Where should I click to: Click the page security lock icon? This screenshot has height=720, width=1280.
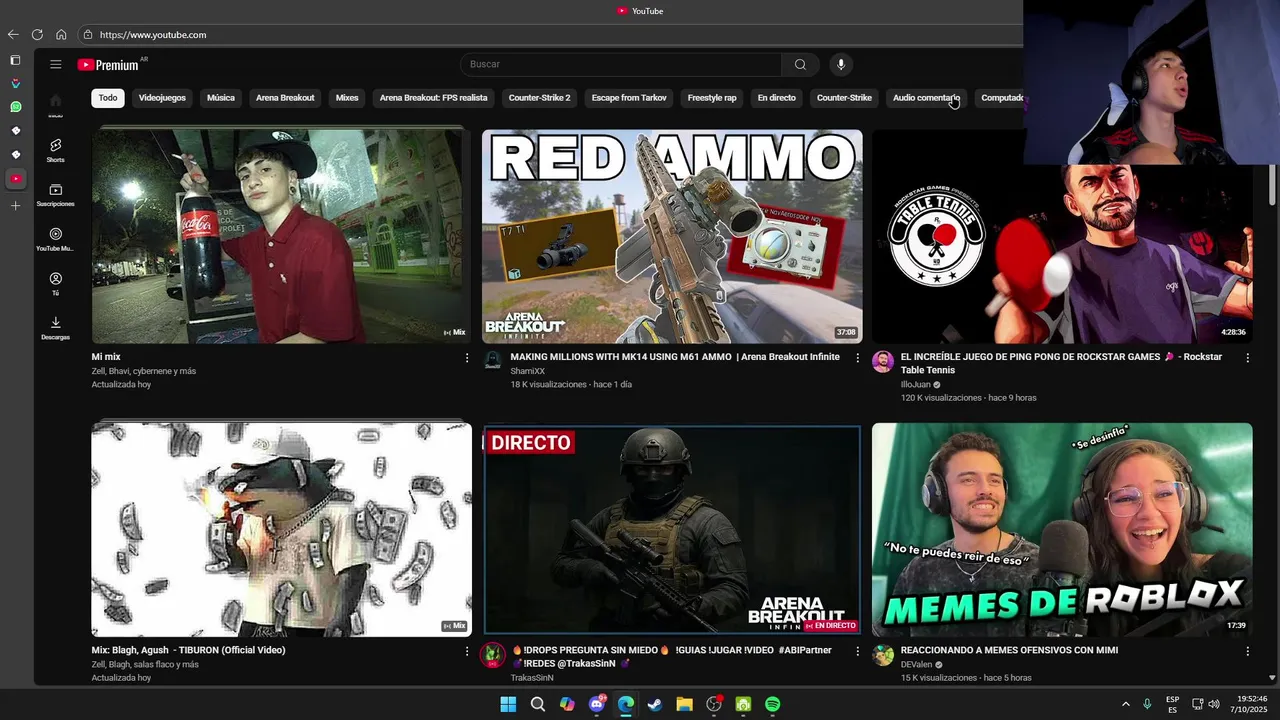tap(88, 35)
